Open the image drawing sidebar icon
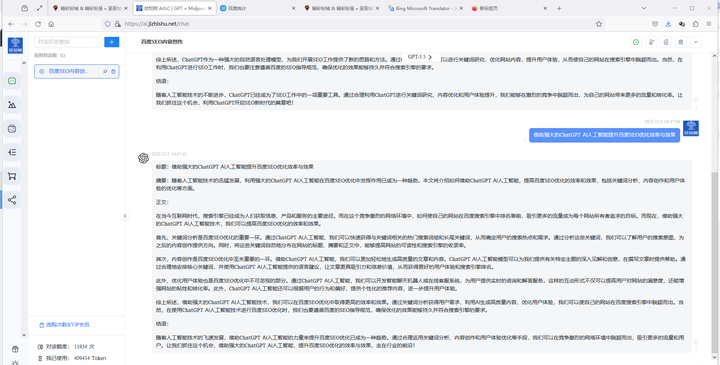 click(12, 105)
